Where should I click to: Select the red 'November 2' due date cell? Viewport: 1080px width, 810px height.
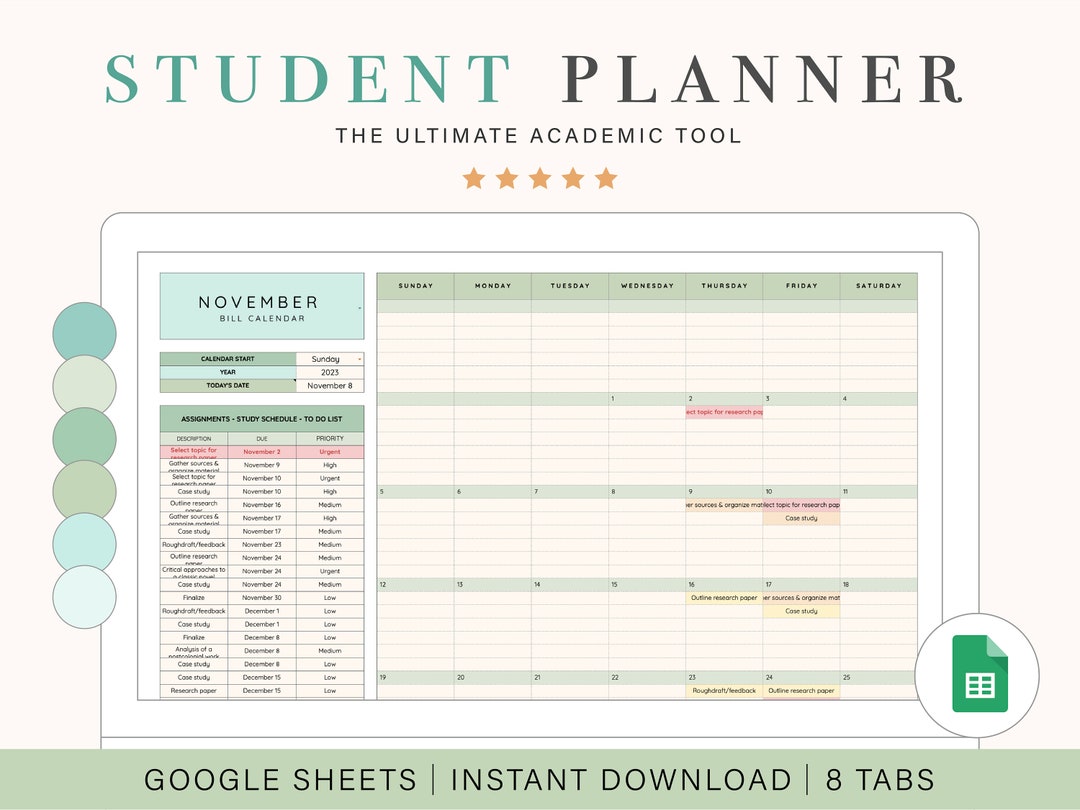tap(262, 452)
